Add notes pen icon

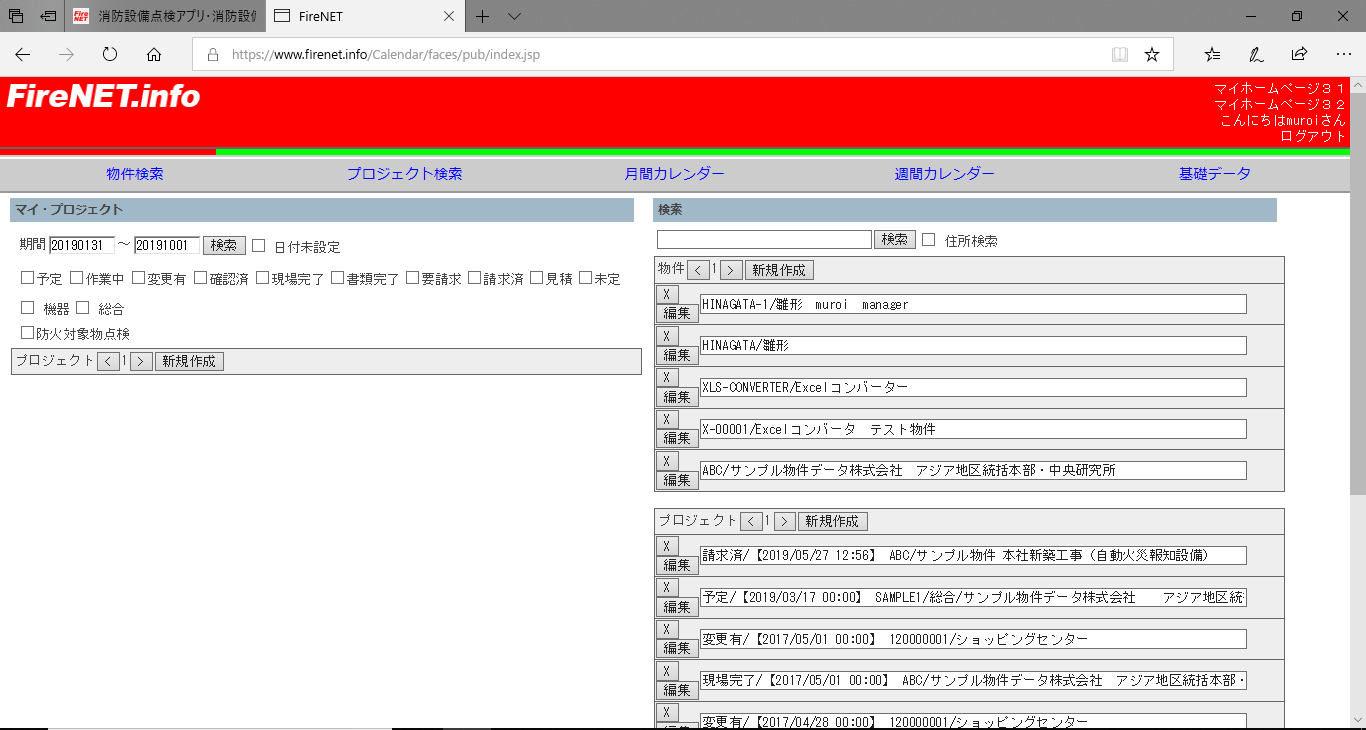(x=1255, y=54)
